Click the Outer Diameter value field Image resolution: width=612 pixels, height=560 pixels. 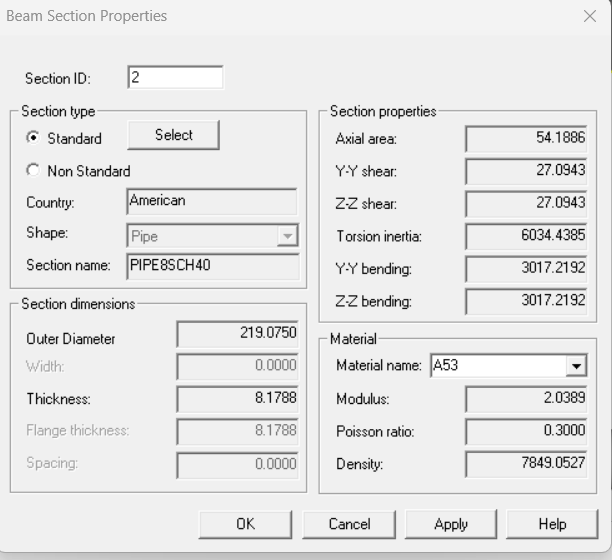tap(237, 334)
